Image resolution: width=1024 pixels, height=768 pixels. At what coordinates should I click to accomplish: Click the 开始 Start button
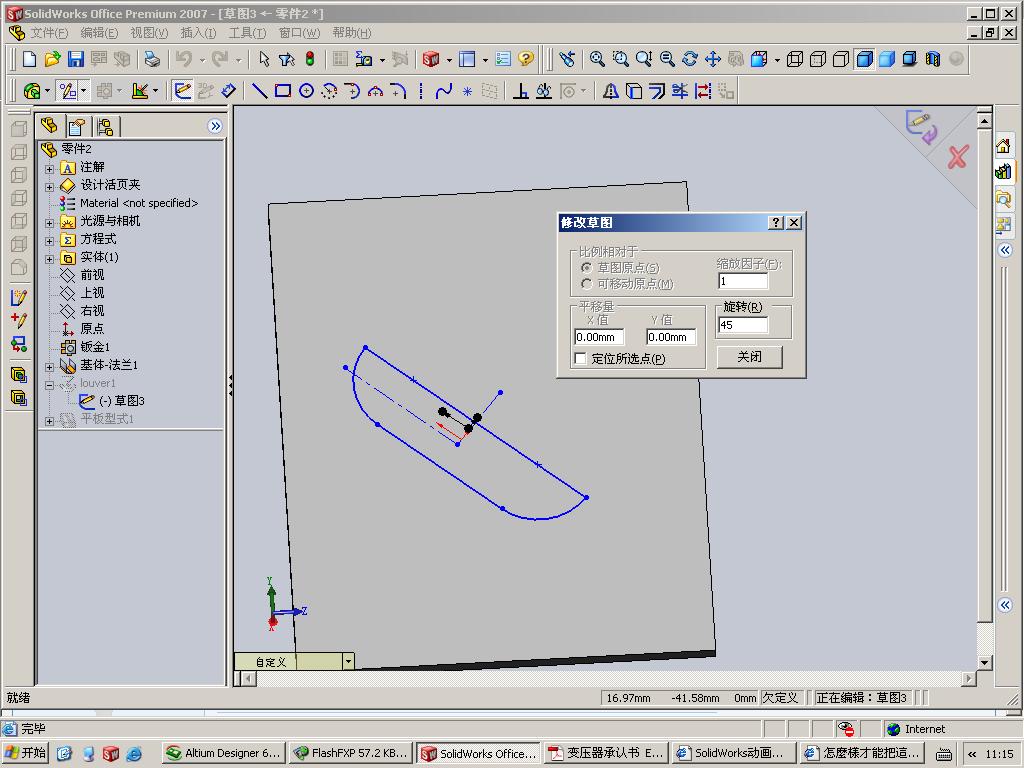pos(26,753)
